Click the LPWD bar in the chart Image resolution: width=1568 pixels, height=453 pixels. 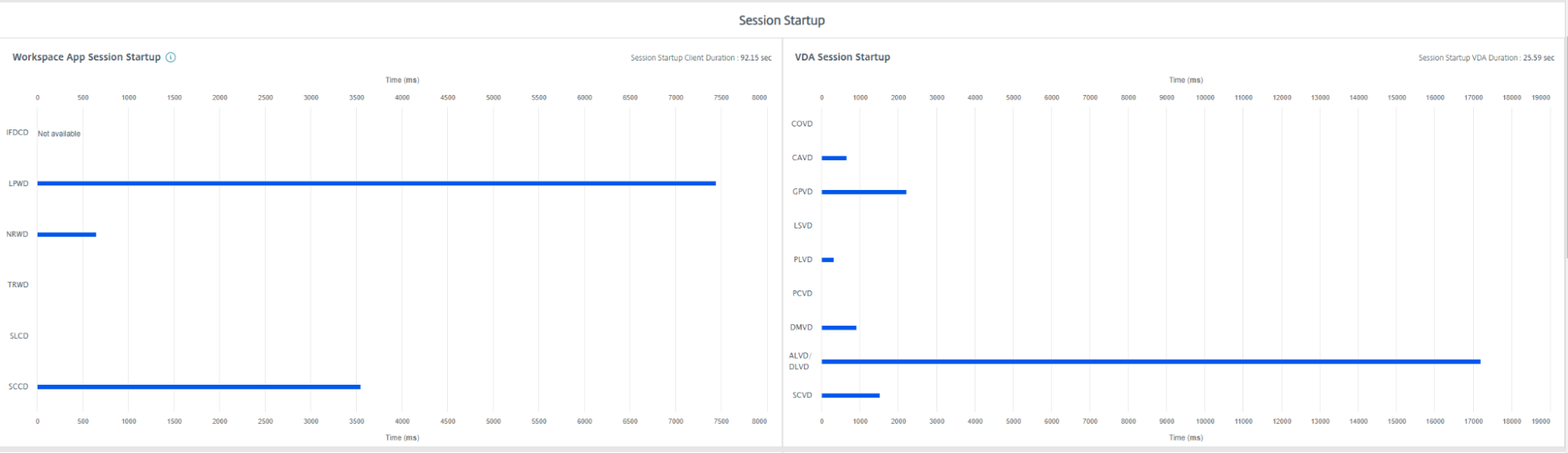tap(377, 184)
